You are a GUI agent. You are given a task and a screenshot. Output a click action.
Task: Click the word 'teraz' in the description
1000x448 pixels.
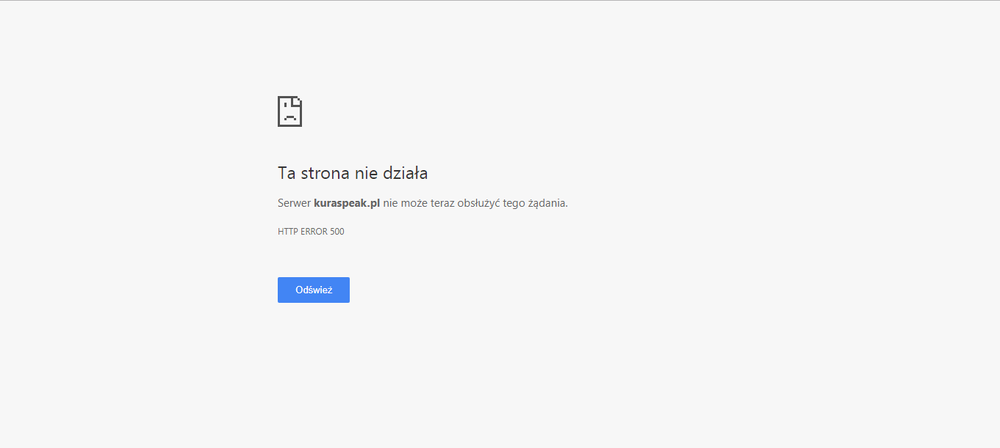440,203
